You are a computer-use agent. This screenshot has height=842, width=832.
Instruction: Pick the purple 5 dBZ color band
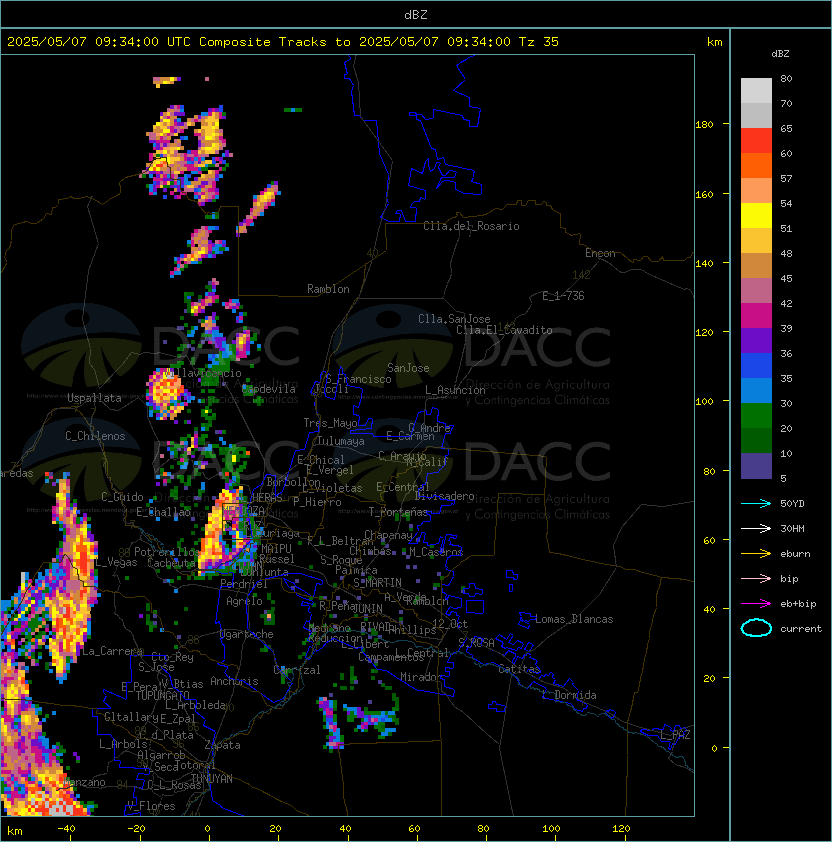[x=756, y=466]
